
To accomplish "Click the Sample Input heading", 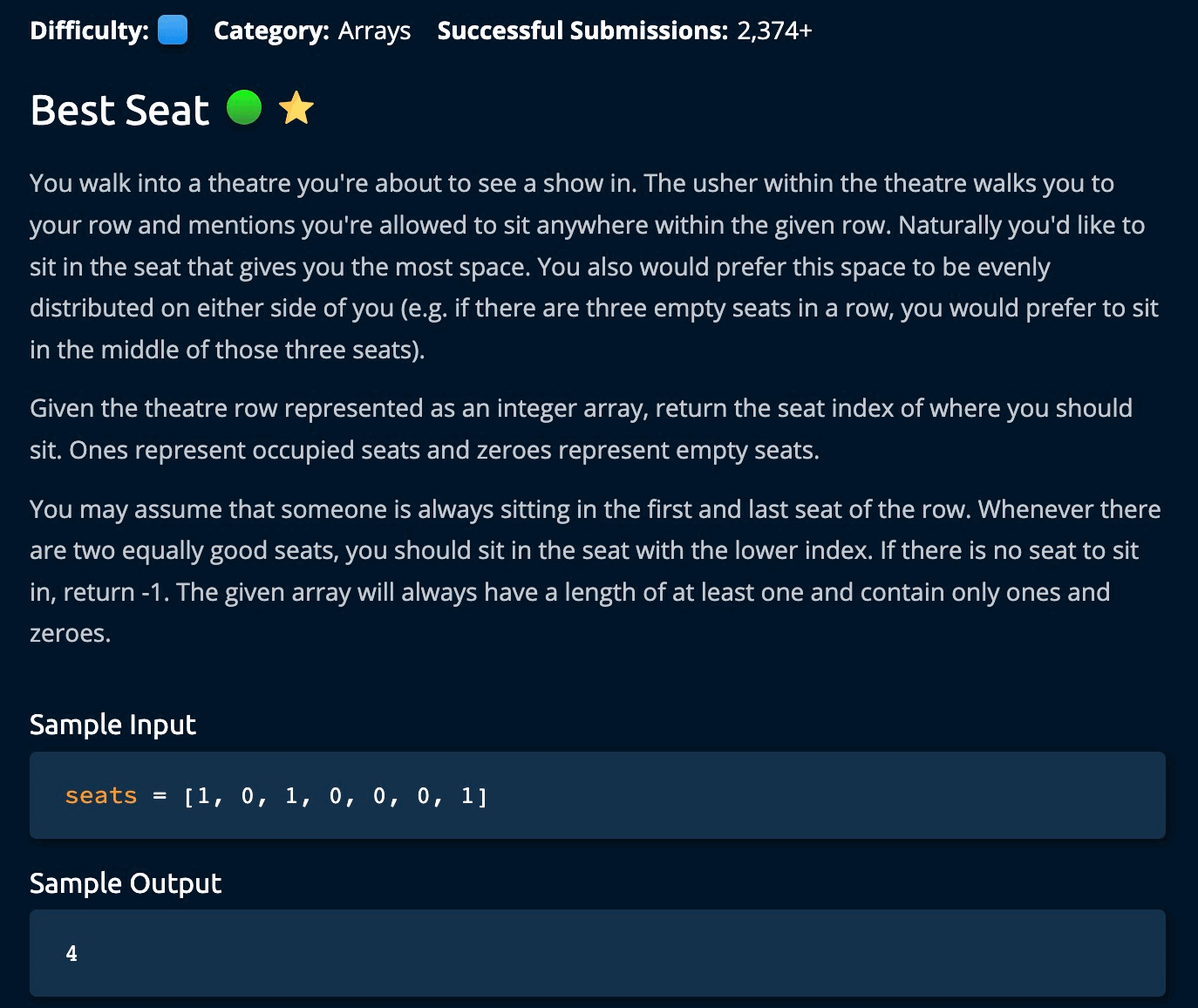I will click(112, 725).
